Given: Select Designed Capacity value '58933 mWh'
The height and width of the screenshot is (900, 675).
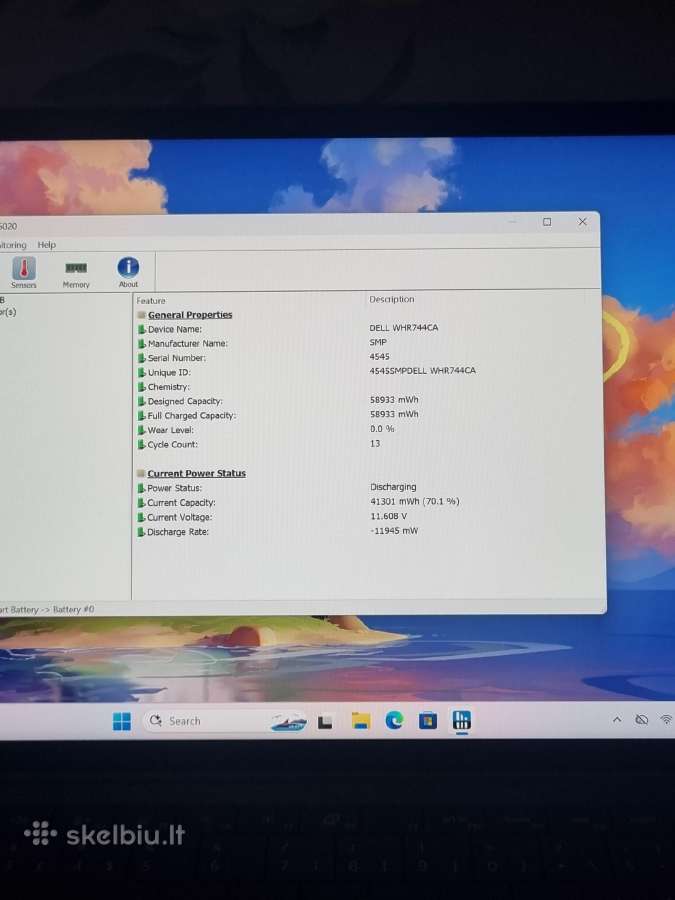Looking at the screenshot, I should [x=394, y=399].
